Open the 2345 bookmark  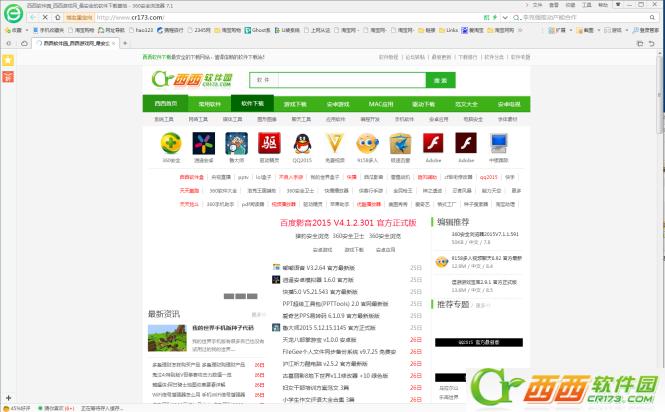pyautogui.click(x=199, y=30)
